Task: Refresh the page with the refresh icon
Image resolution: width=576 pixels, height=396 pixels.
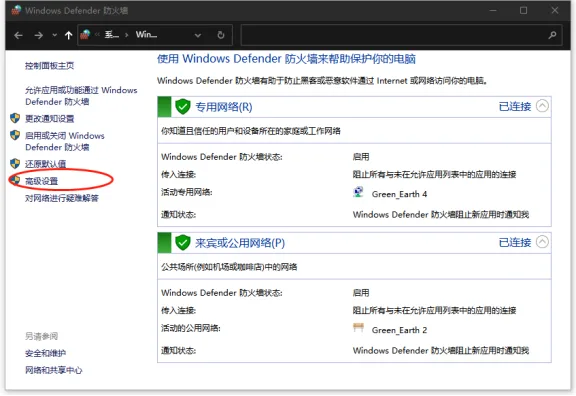Action: point(221,35)
